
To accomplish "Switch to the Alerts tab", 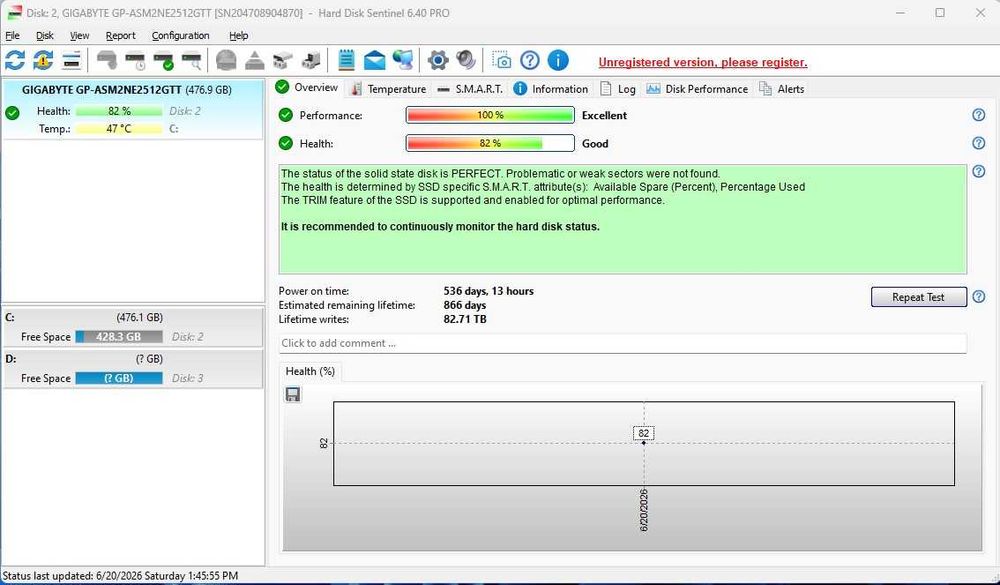I will coord(782,89).
